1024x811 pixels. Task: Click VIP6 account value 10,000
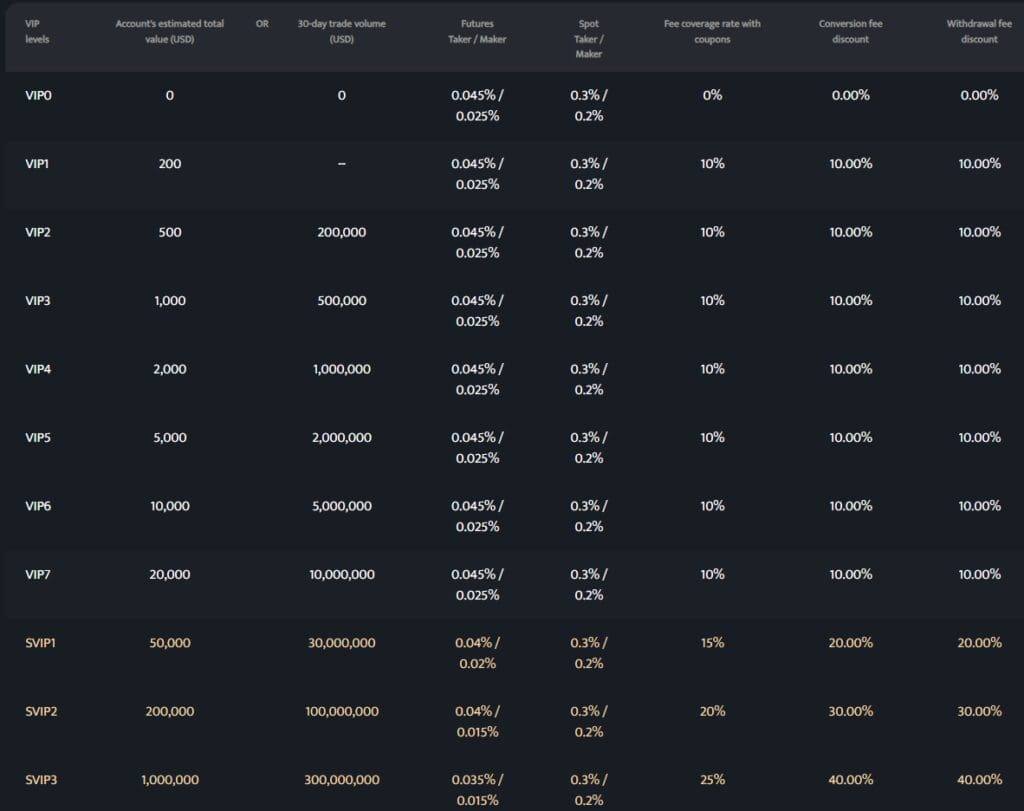[170, 507]
